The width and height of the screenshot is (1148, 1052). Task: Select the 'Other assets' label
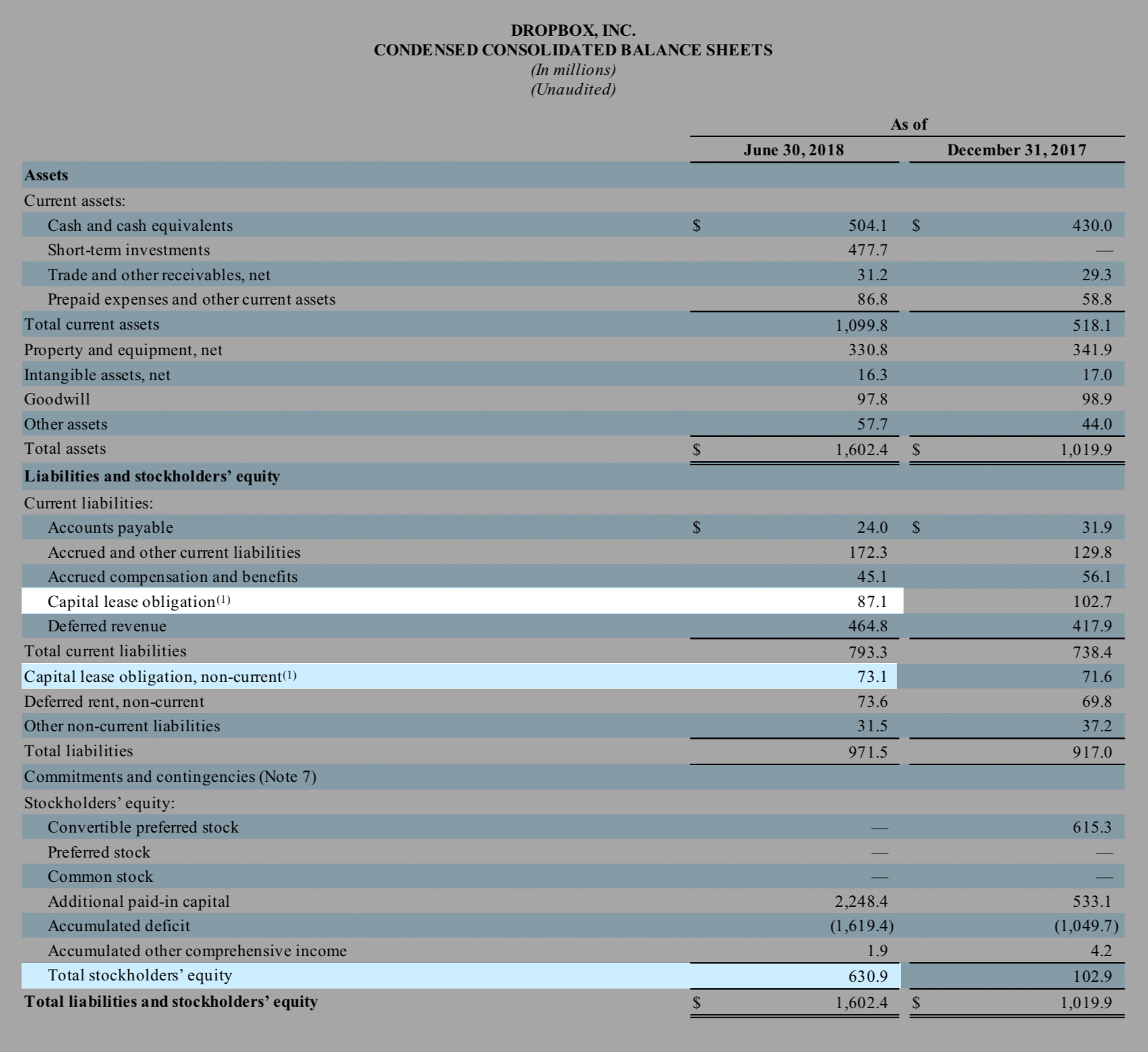click(x=66, y=424)
